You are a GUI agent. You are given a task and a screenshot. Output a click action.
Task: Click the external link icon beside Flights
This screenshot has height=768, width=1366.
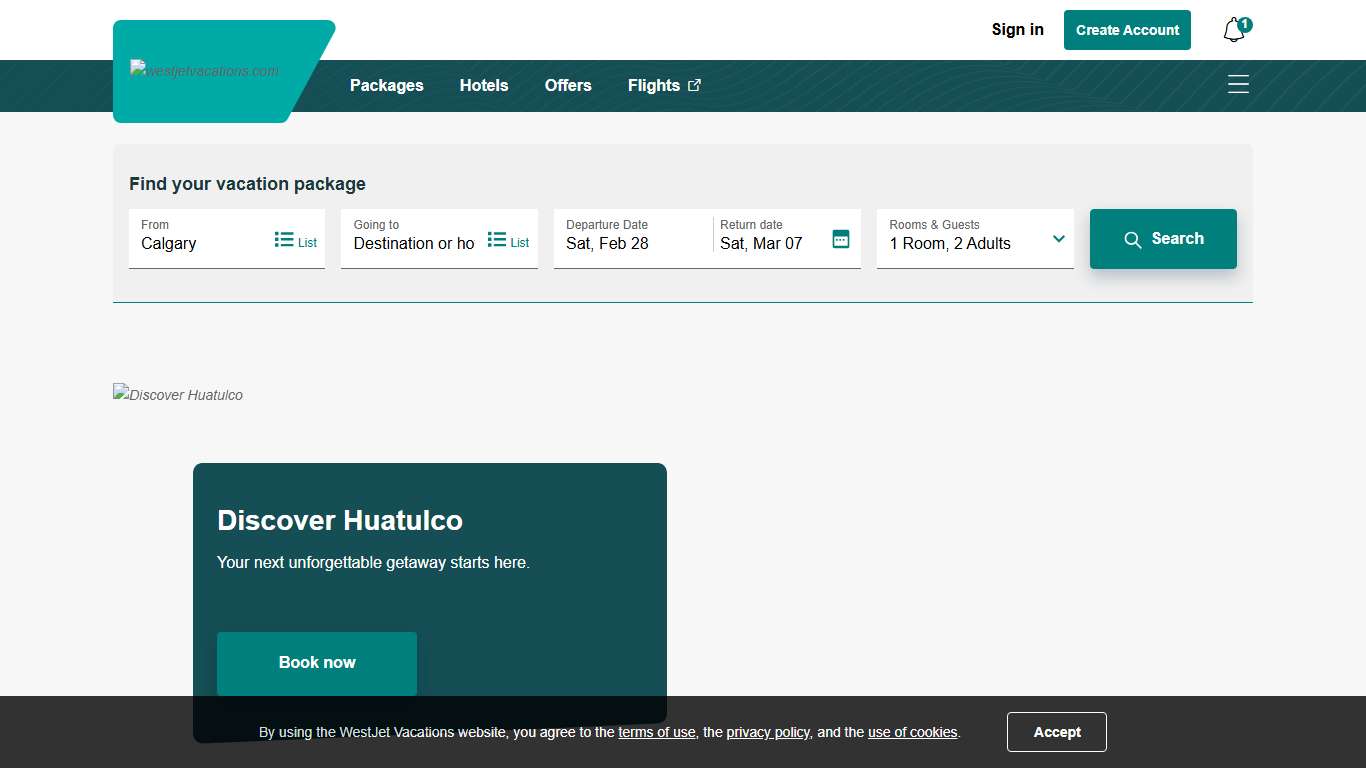(x=695, y=85)
